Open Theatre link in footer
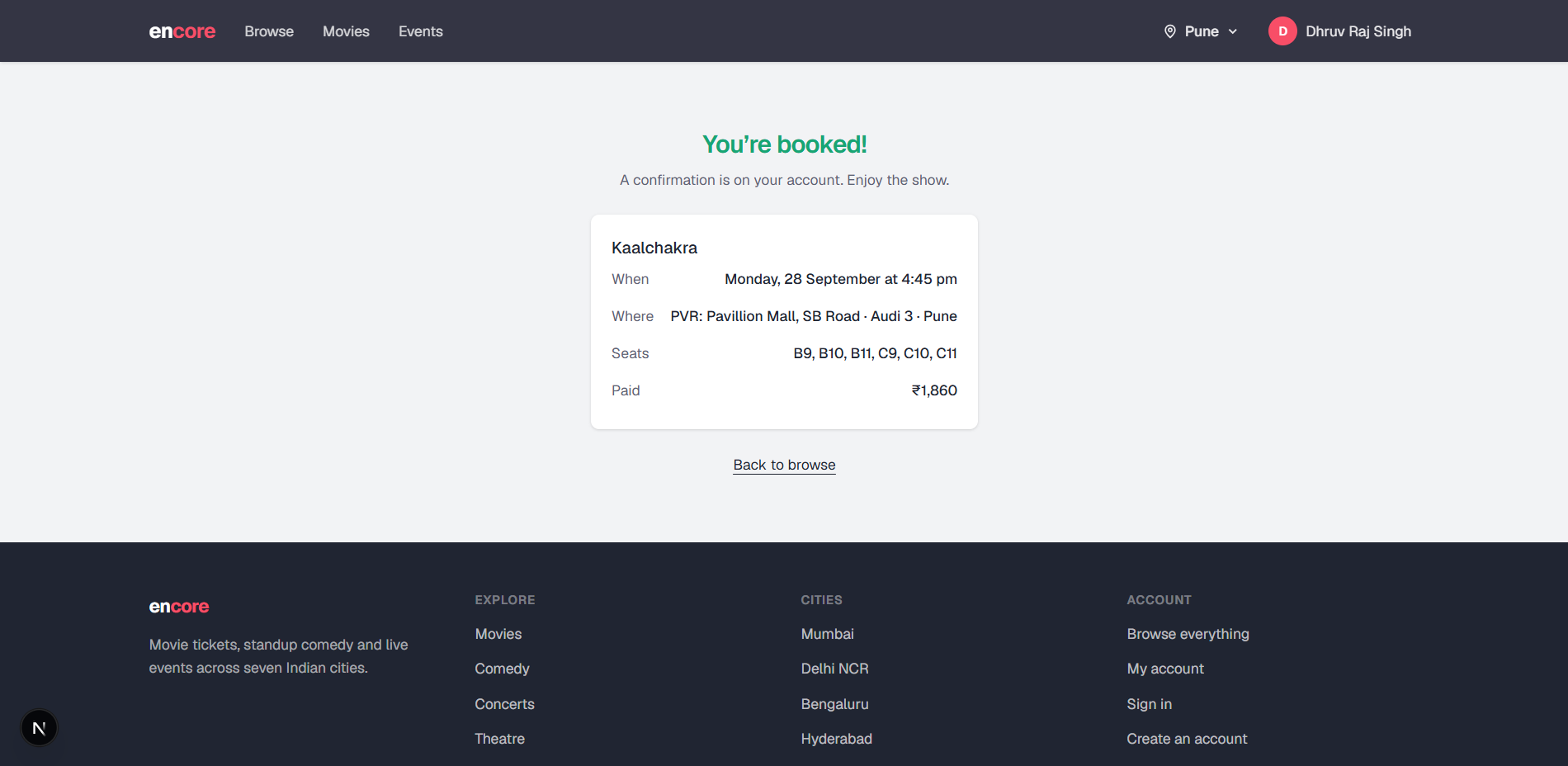Screen dimensions: 1568x766 coord(499,739)
